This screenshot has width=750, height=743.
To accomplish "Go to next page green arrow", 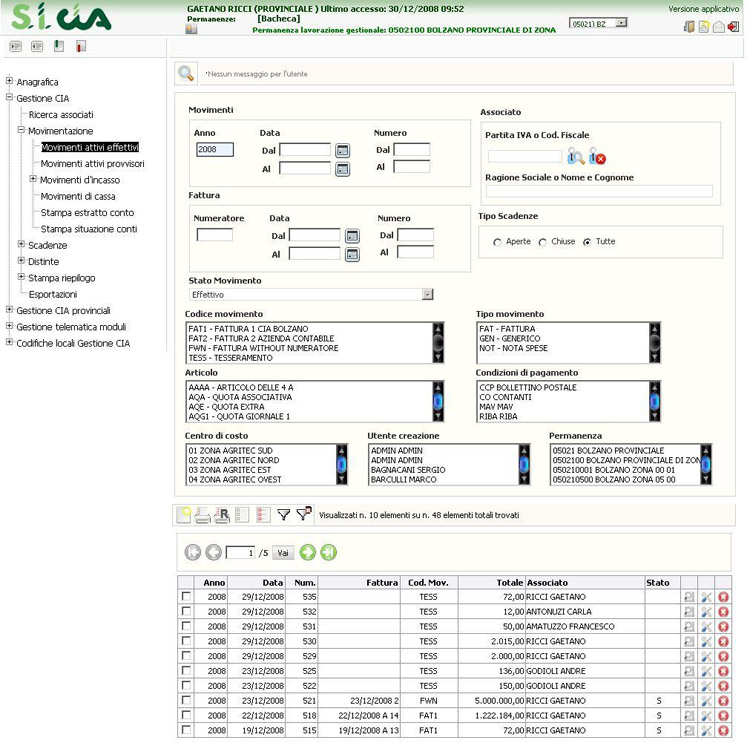I will point(308,553).
